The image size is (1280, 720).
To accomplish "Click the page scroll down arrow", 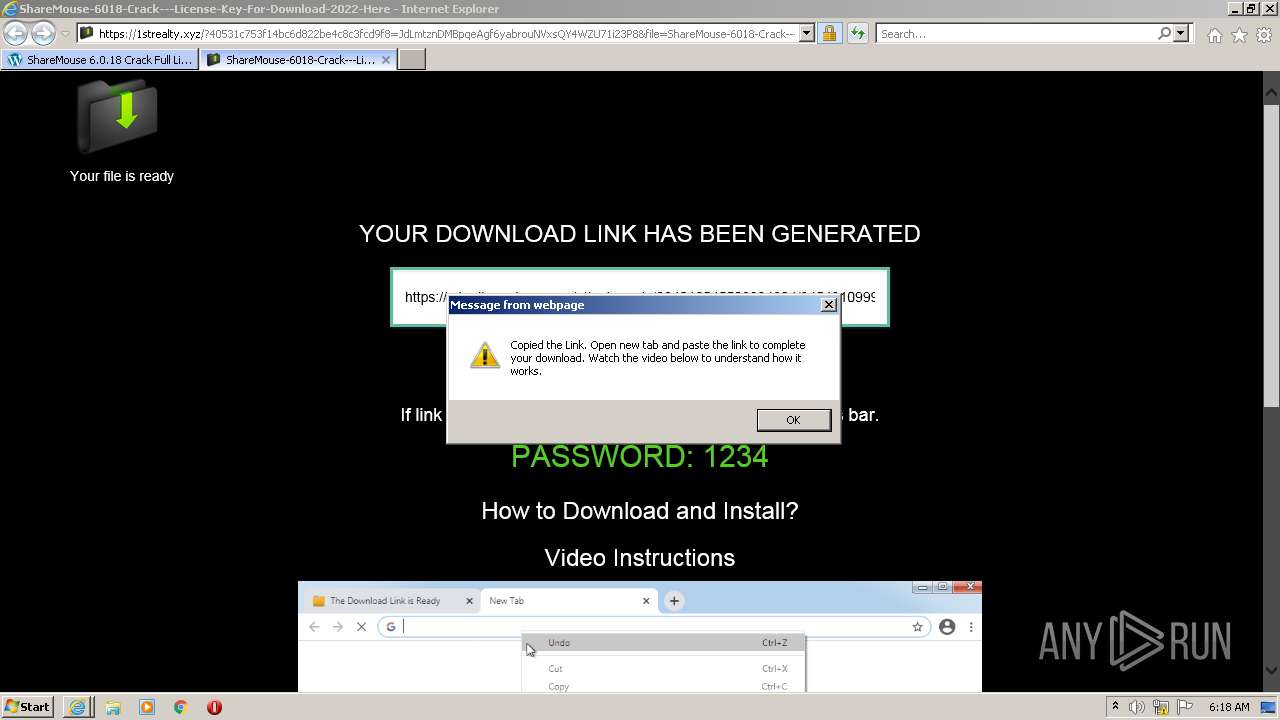I will pyautogui.click(x=1271, y=671).
